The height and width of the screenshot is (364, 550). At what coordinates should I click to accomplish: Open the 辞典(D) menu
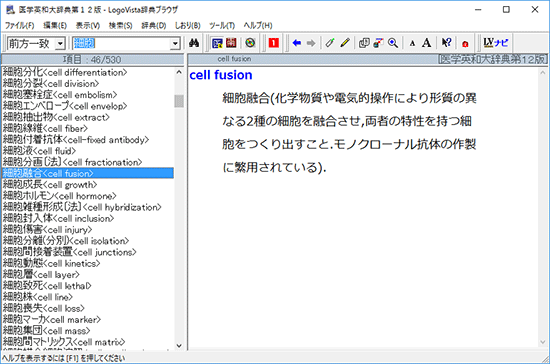point(154,26)
